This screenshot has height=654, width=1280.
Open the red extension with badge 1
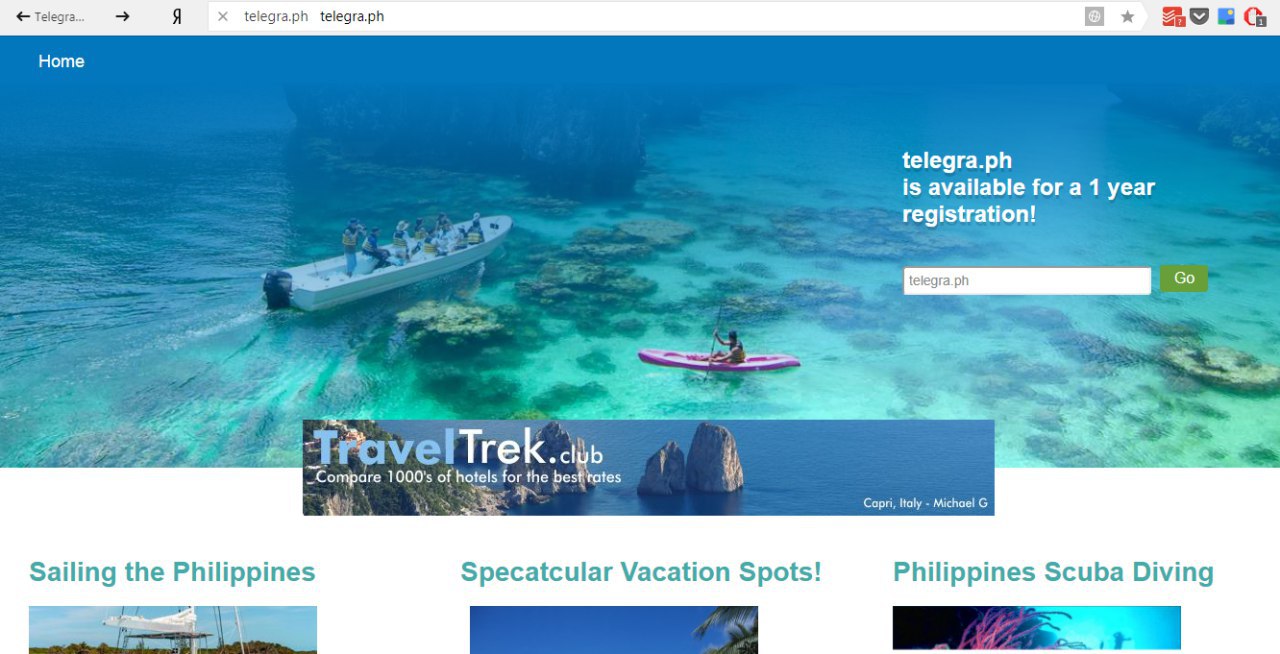(1254, 16)
